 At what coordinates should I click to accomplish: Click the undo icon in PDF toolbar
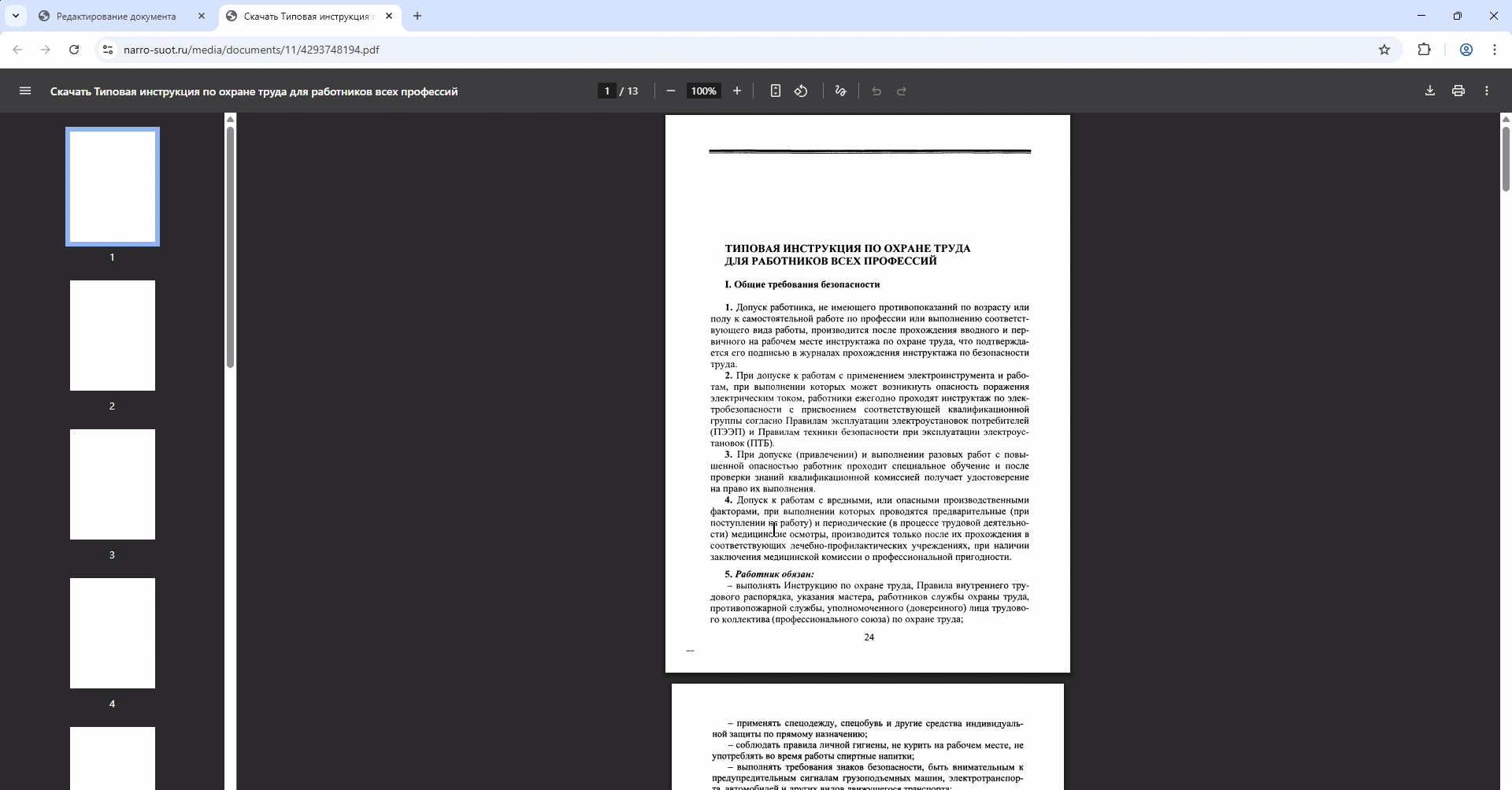(876, 91)
